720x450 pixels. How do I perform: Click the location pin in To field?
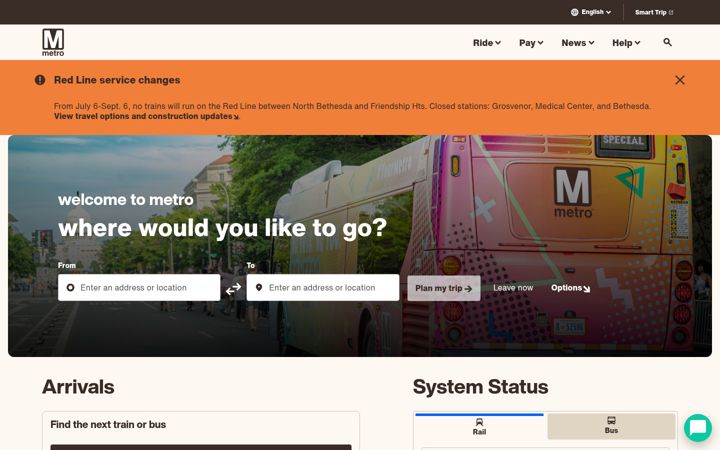tap(259, 287)
